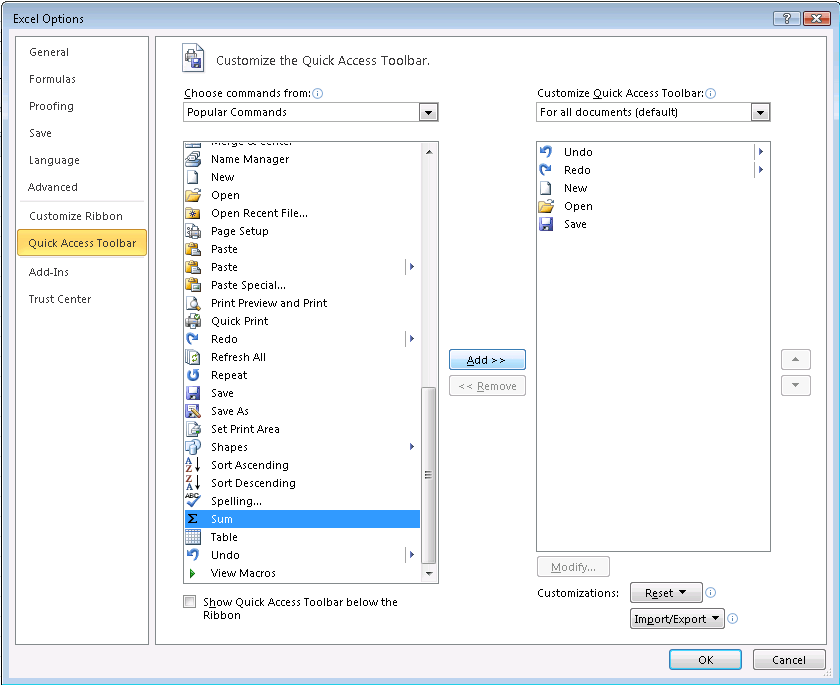Select the View Macros play icon

click(x=193, y=573)
